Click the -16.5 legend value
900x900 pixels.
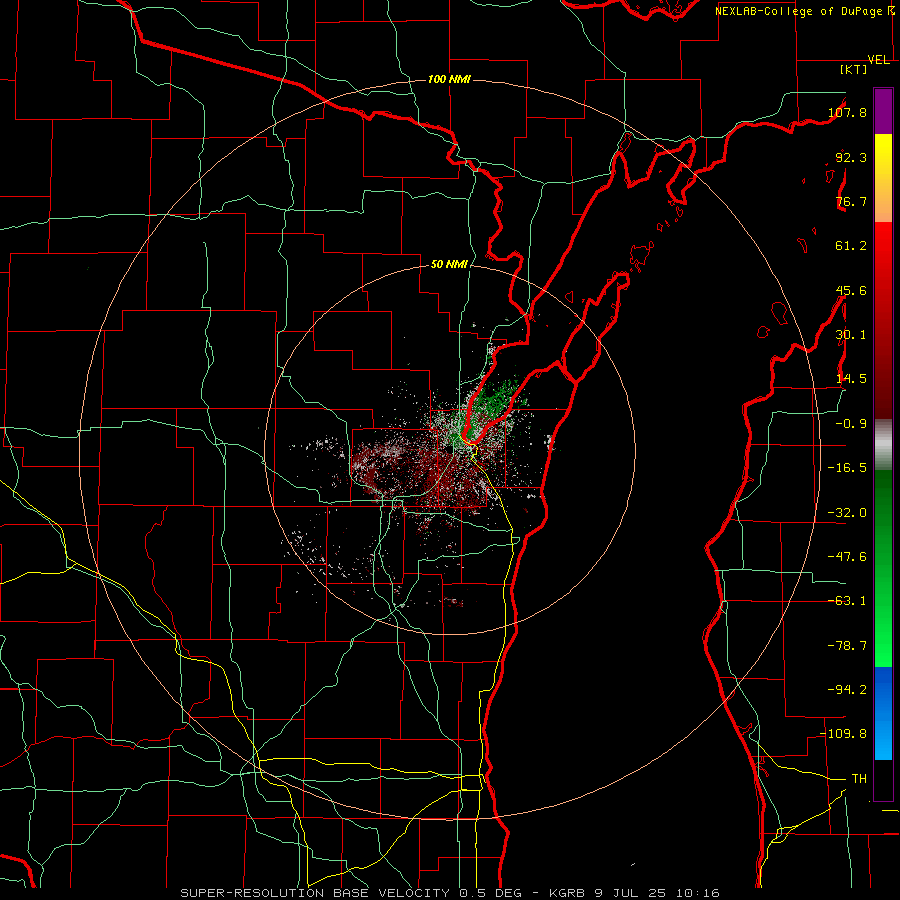coord(847,468)
